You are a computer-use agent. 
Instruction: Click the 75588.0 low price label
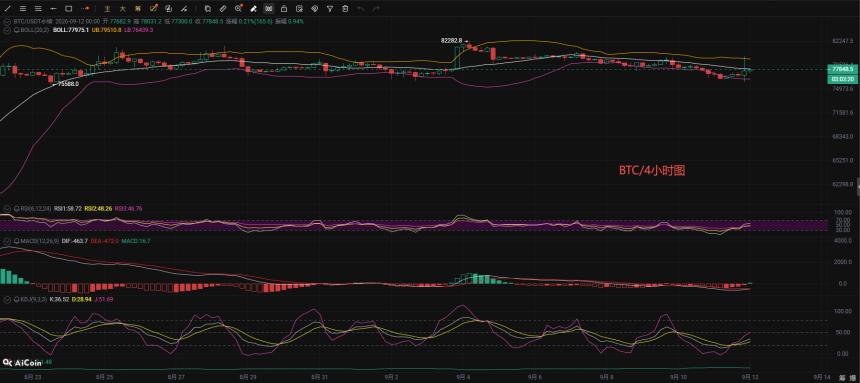coord(69,84)
